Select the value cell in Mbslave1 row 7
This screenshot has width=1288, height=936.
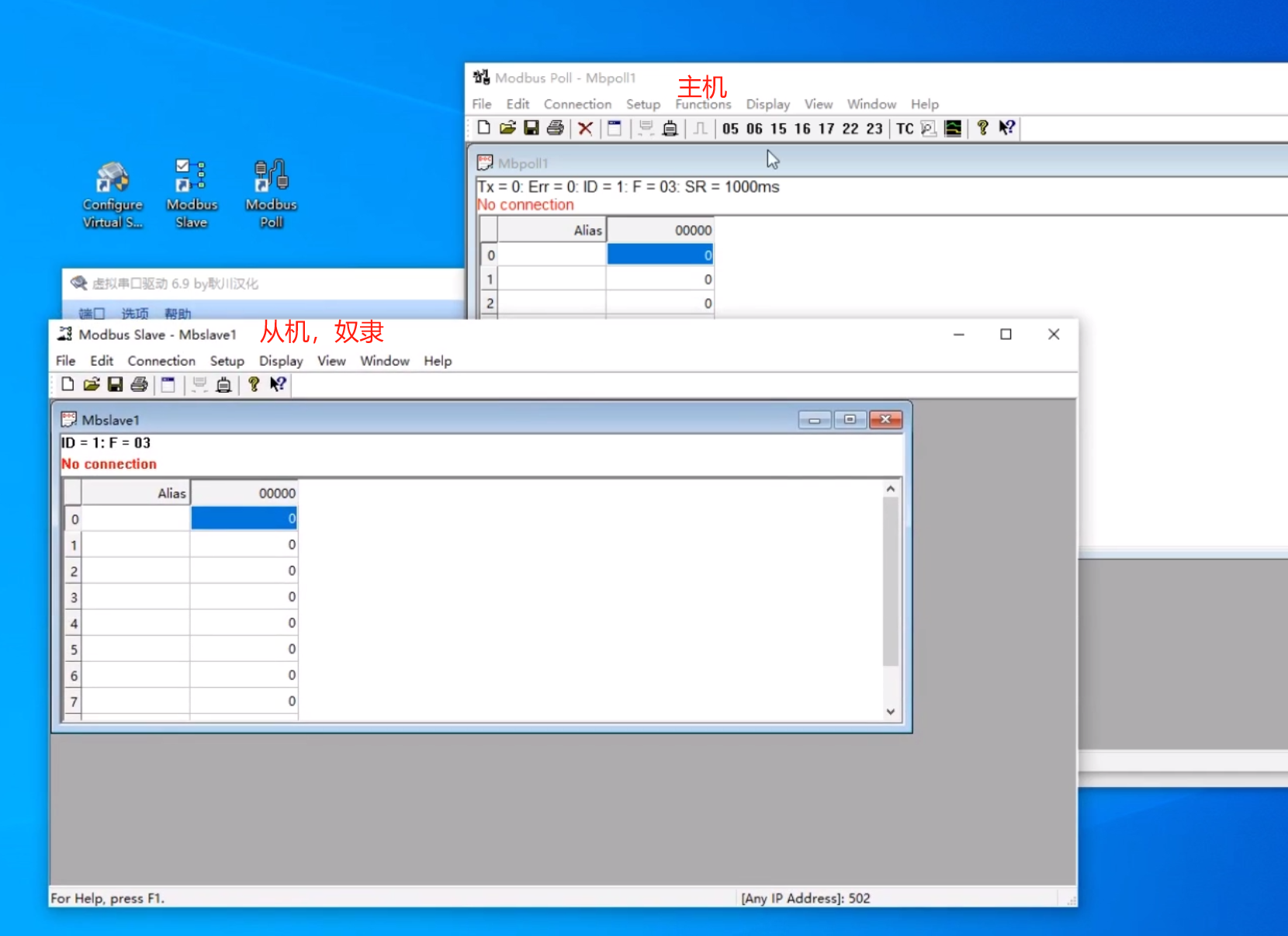244,701
